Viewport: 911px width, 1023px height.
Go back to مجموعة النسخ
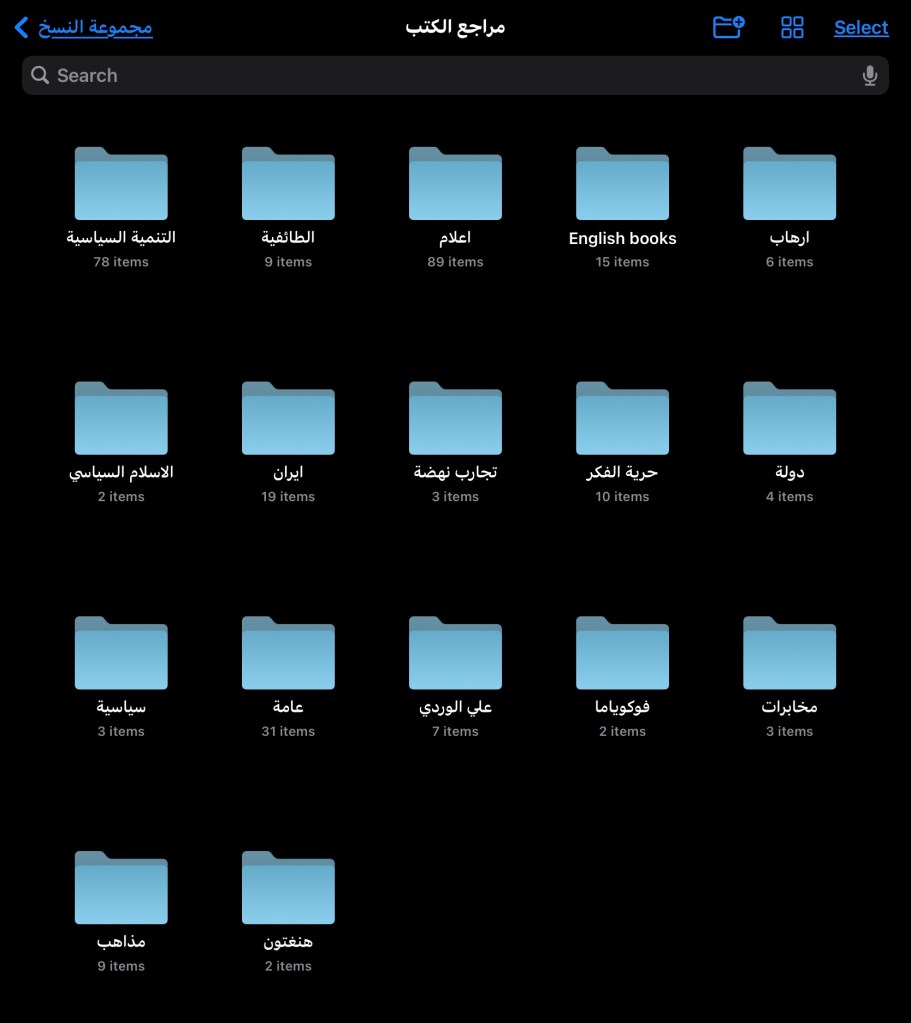[x=84, y=27]
